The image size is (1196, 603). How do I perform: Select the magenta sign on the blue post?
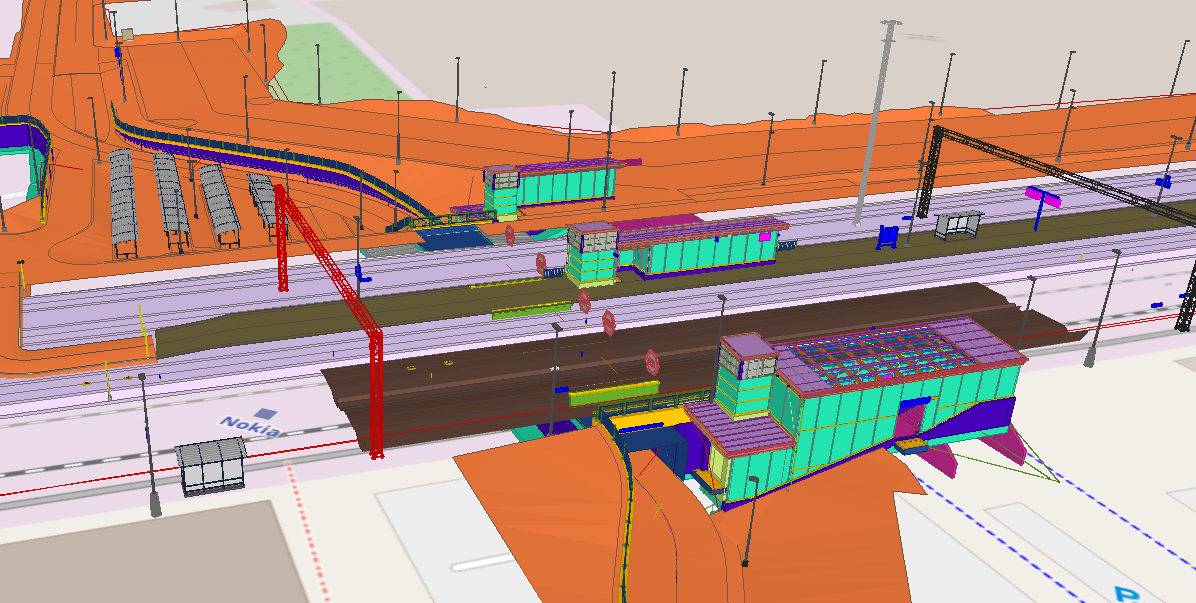click(x=1043, y=196)
